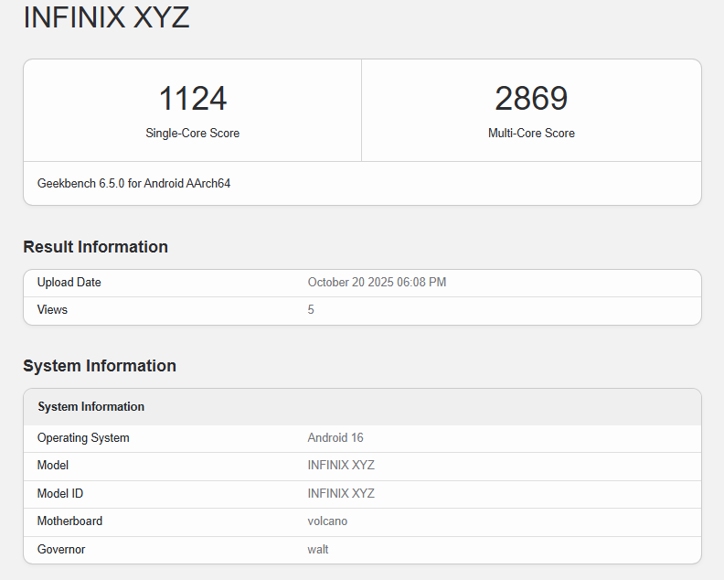
Task: Click the INFINIX XYZ page title
Action: (106, 18)
